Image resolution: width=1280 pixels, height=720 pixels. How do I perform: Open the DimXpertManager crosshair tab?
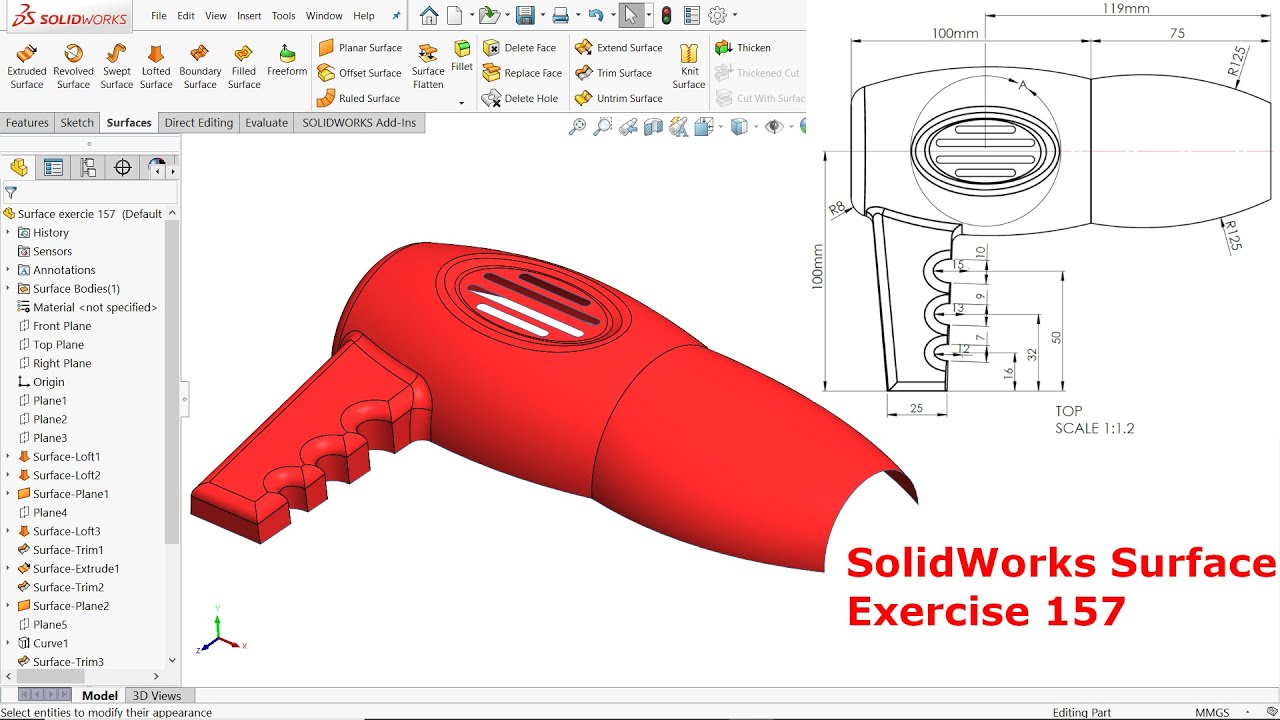[123, 167]
